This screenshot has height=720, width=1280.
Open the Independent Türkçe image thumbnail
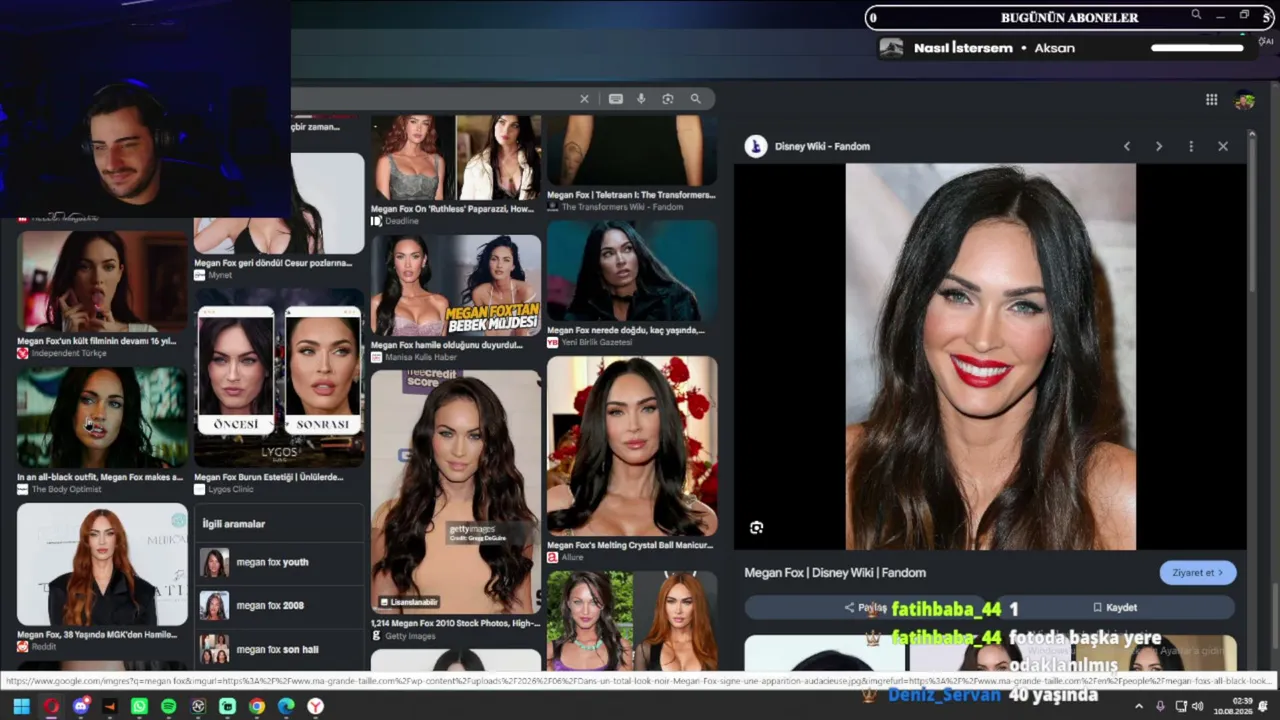(102, 282)
